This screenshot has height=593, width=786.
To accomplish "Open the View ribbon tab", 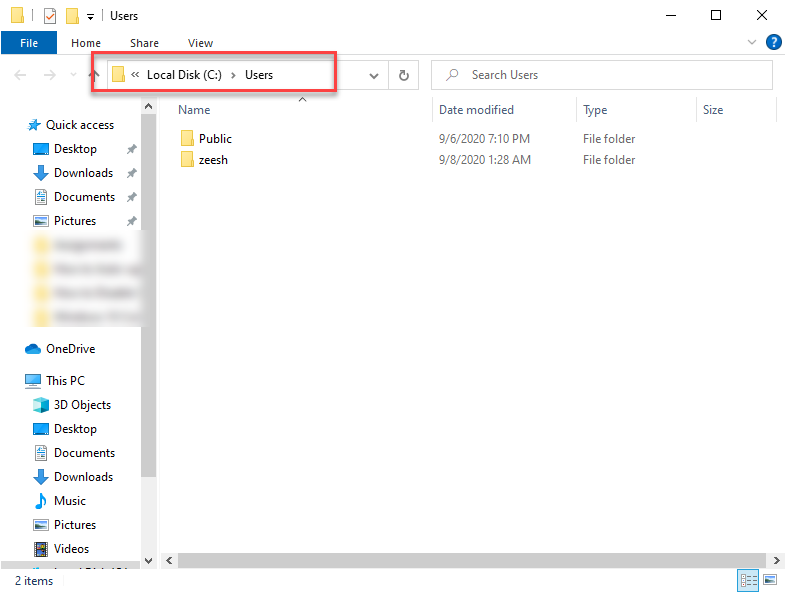I will click(201, 43).
